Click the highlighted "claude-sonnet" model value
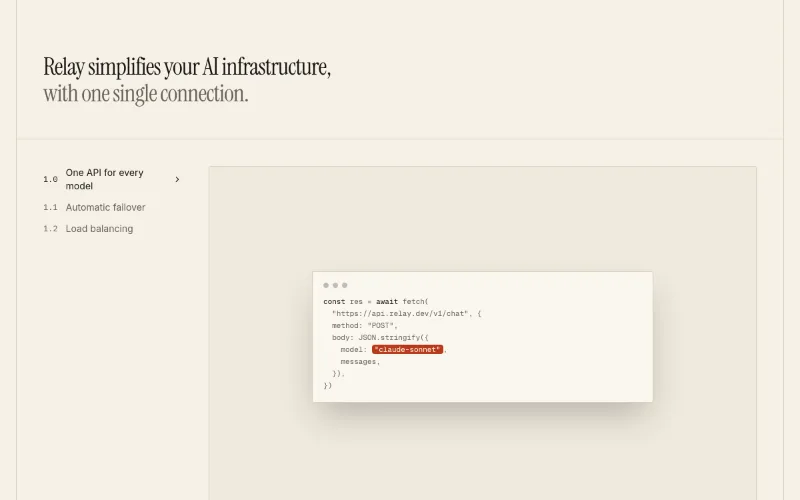This screenshot has height=500, width=800. (x=407, y=349)
